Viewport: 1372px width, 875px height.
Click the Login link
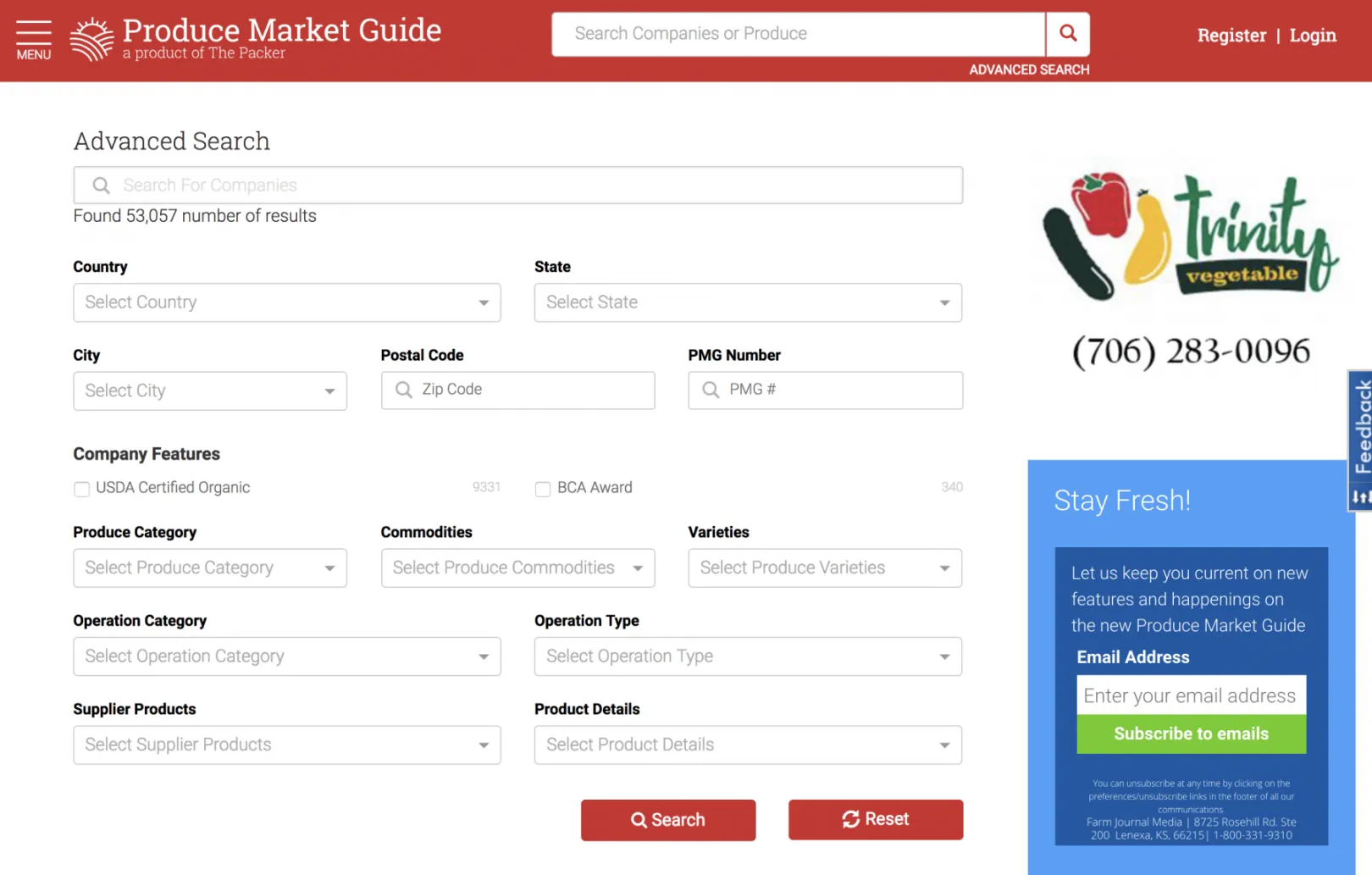(x=1313, y=36)
